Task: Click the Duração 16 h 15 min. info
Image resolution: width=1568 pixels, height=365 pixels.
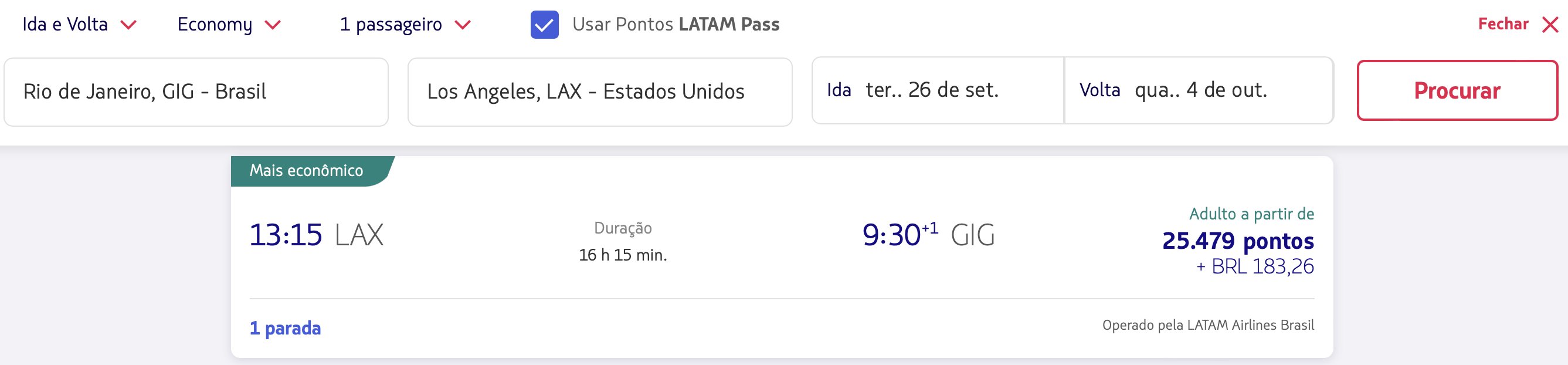Action: click(623, 241)
